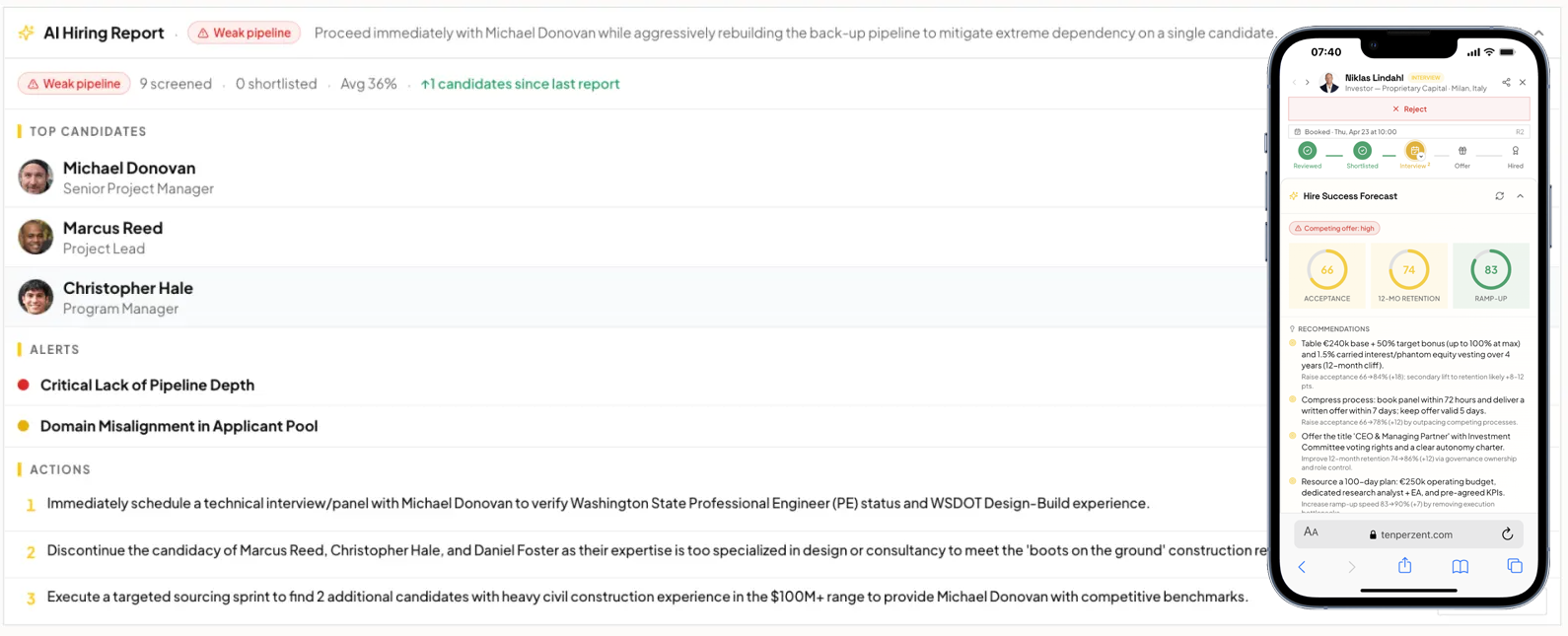Open Safari bookmarks book icon
The height and width of the screenshot is (636, 1568).
pyautogui.click(x=1460, y=567)
